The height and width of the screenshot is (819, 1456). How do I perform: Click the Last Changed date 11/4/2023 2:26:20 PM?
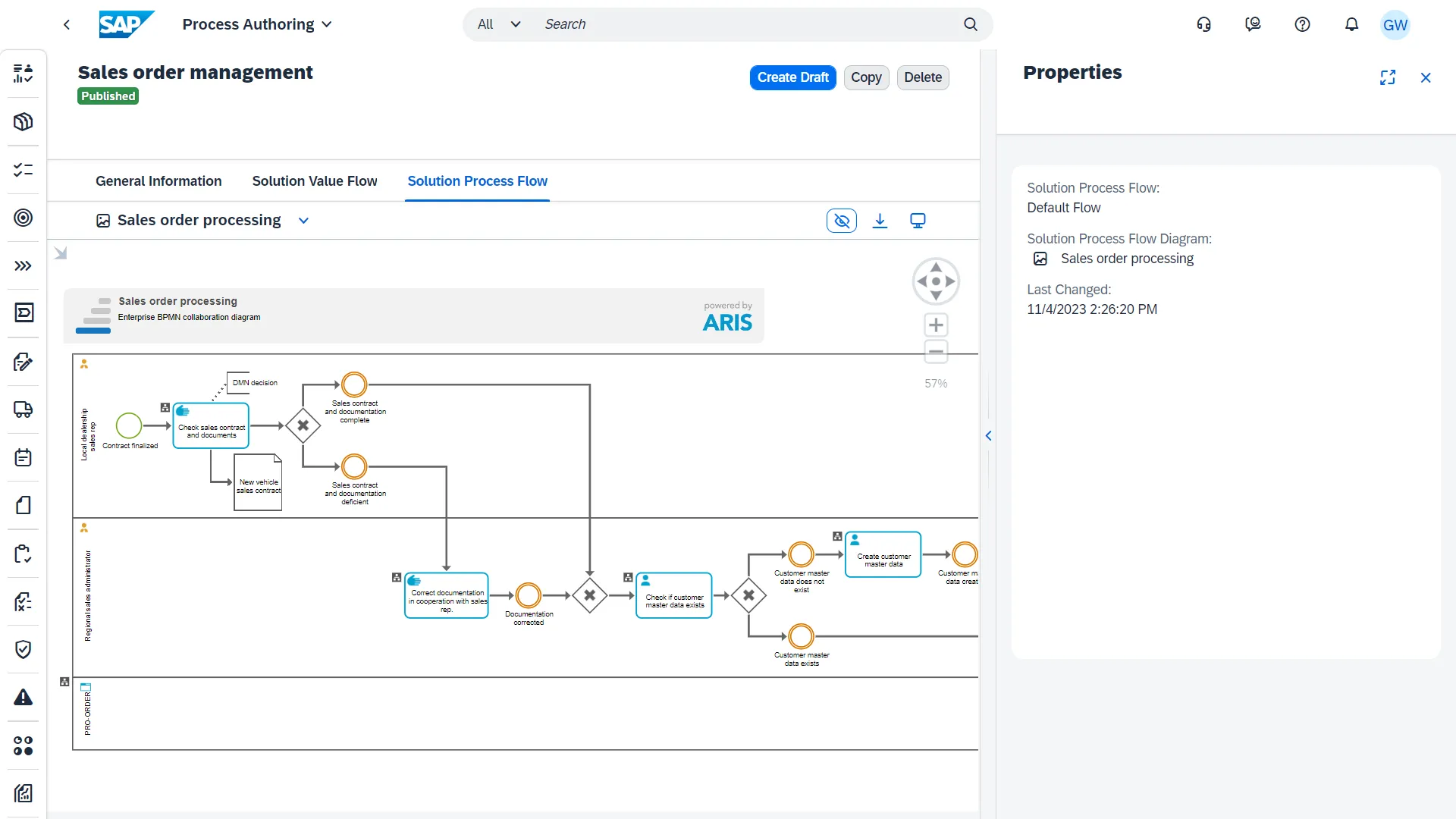click(1092, 309)
